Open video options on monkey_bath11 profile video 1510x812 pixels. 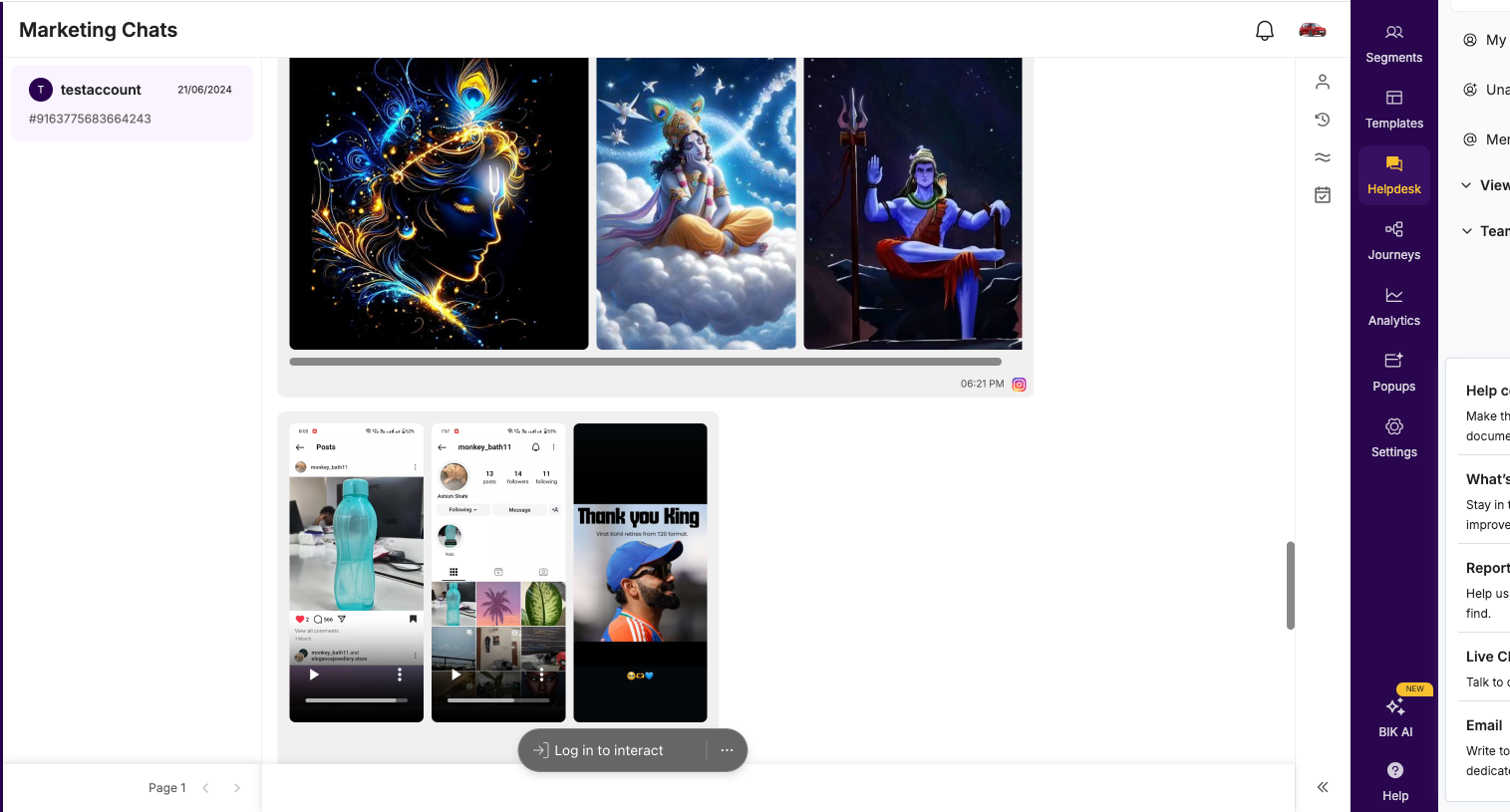tap(541, 675)
